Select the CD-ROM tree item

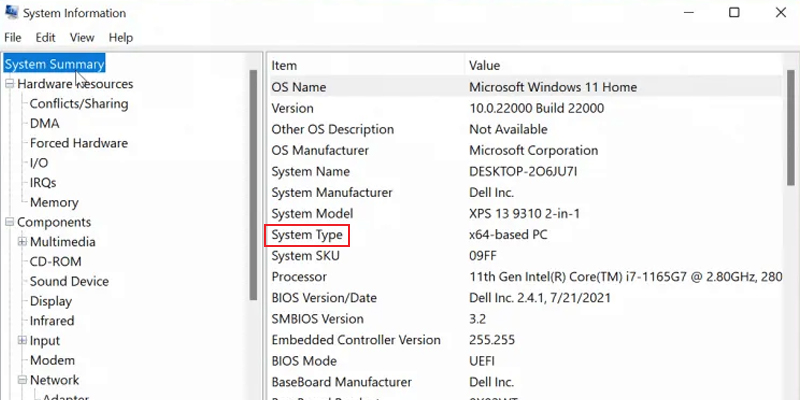click(56, 261)
